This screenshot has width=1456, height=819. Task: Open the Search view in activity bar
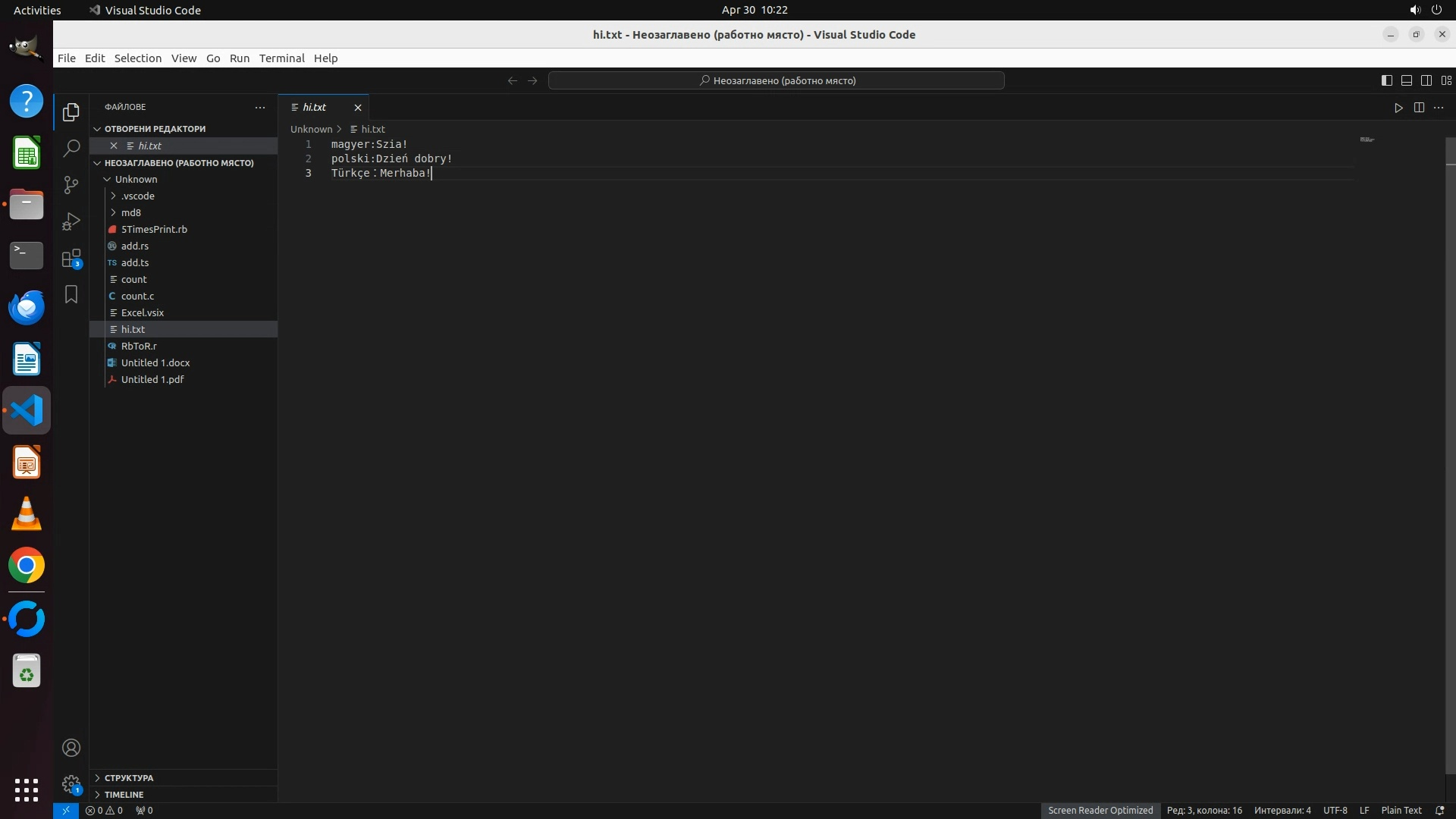tap(71, 148)
